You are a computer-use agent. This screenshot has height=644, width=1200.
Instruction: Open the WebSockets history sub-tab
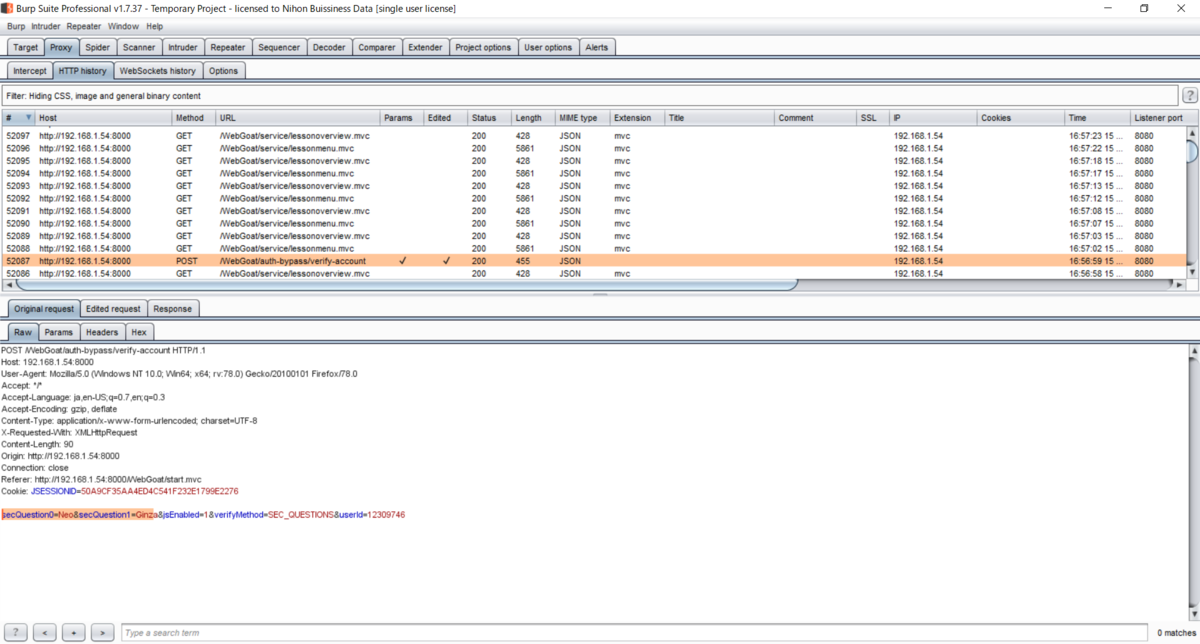[x=157, y=71]
